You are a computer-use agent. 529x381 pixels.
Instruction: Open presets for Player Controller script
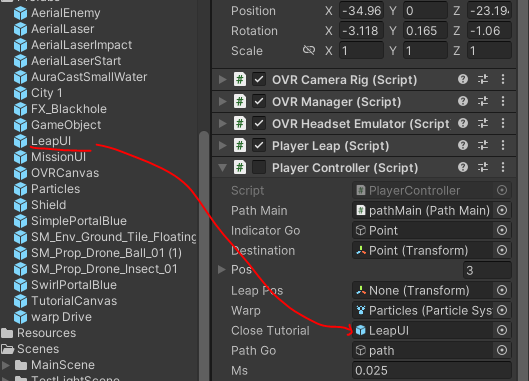(483, 167)
